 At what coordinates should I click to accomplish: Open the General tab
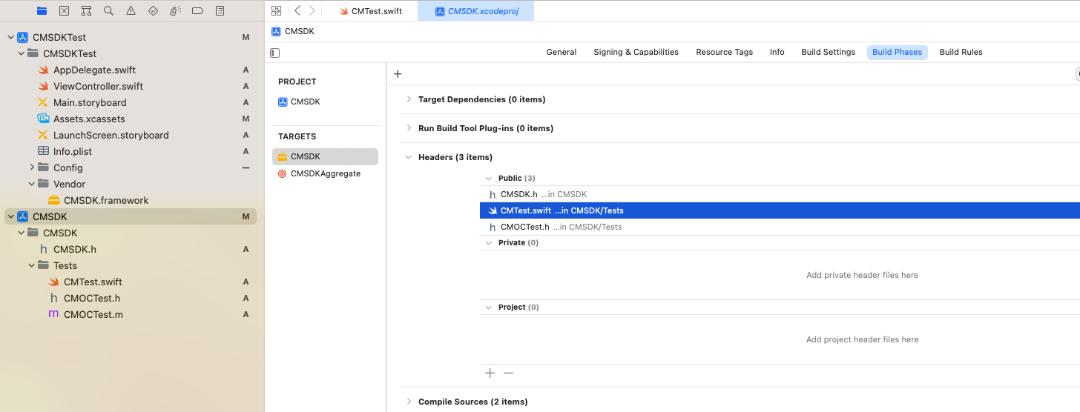click(561, 52)
